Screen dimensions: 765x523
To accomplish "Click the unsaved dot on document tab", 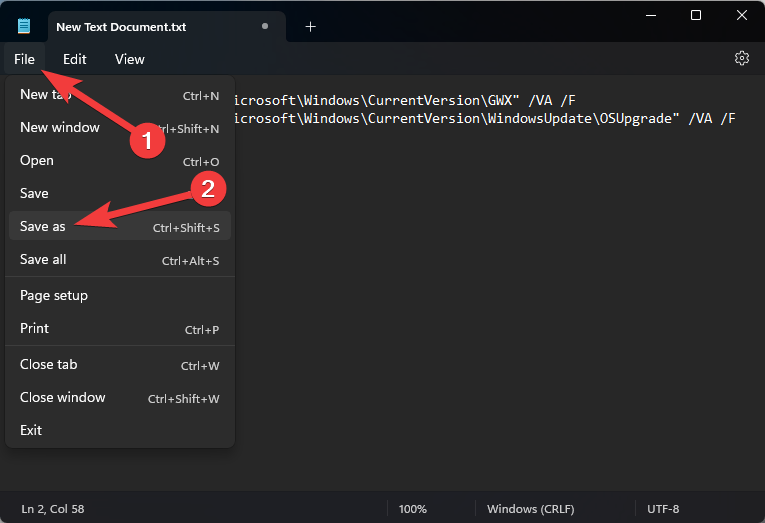I will pos(264,26).
